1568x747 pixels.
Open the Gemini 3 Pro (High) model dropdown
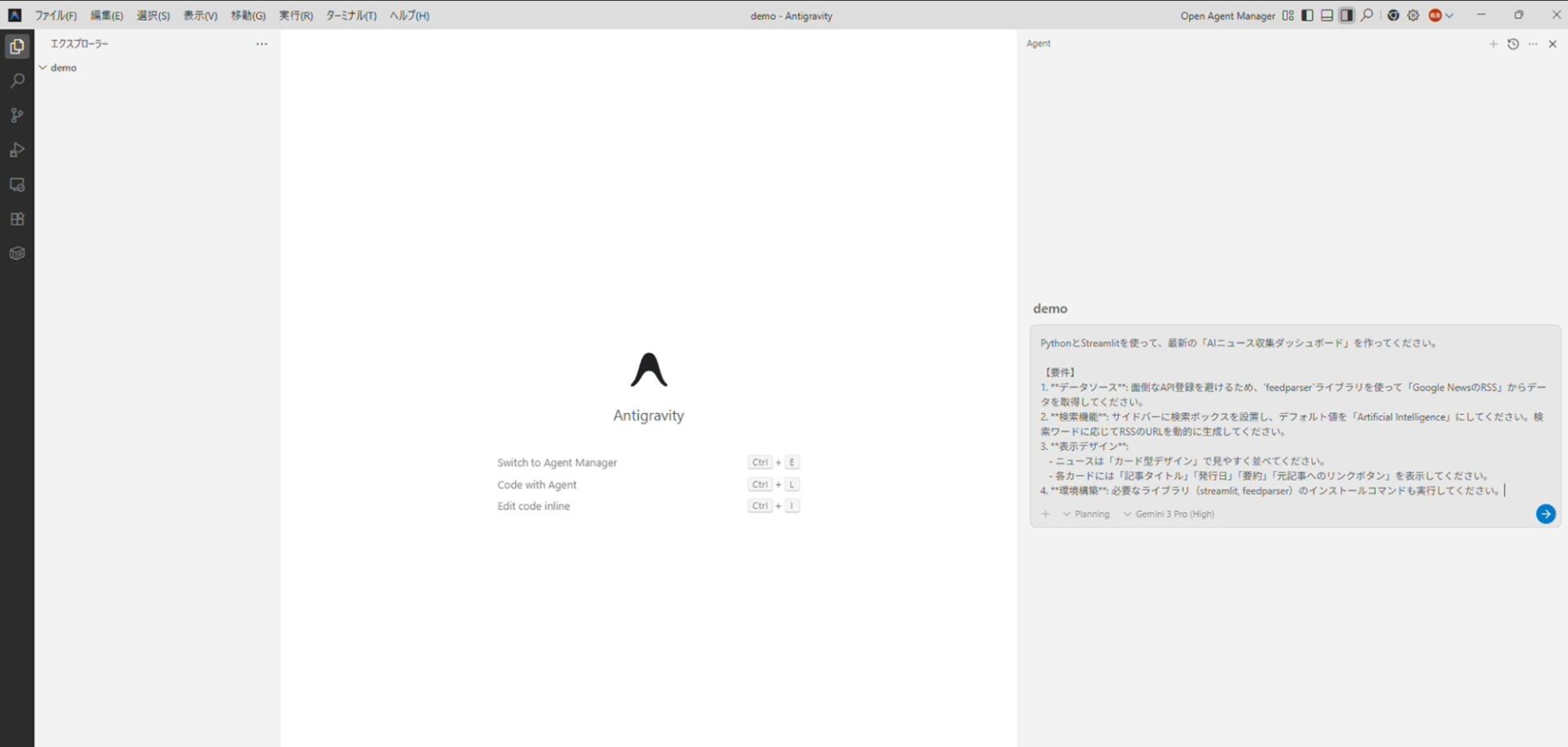pyautogui.click(x=1169, y=514)
